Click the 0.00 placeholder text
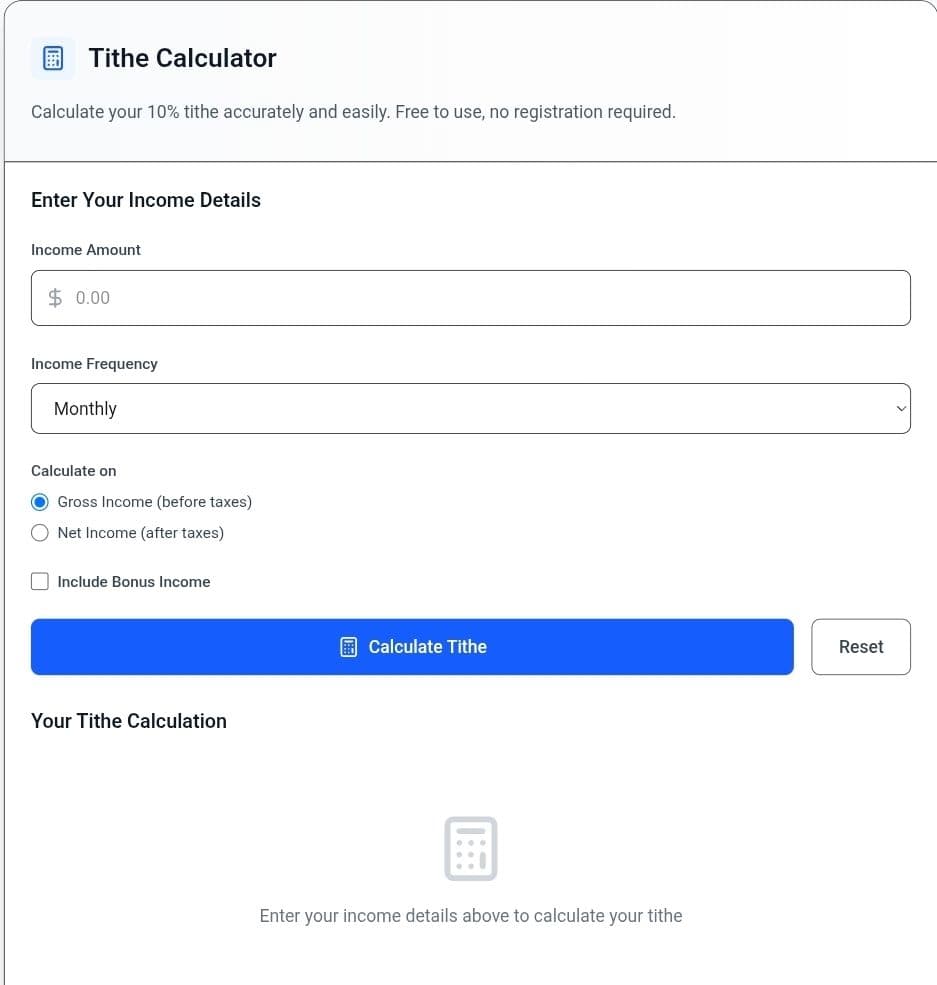This screenshot has height=985, width=937. 92,297
